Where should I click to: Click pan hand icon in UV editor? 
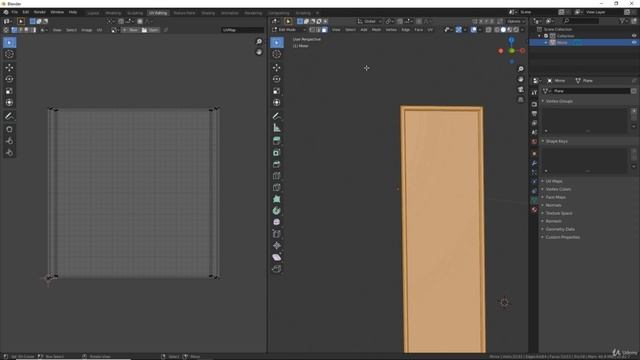pos(259,52)
